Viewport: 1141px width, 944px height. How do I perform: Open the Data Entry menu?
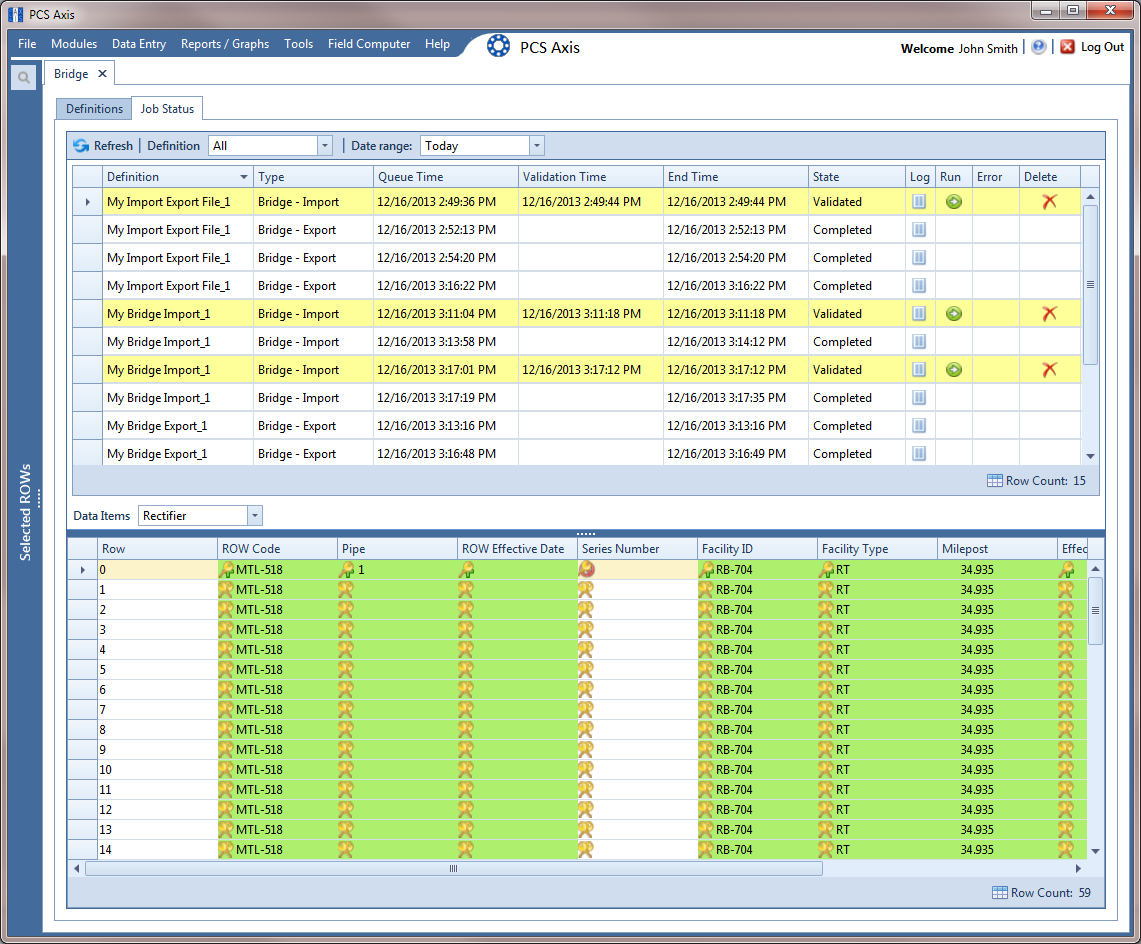pyautogui.click(x=139, y=44)
